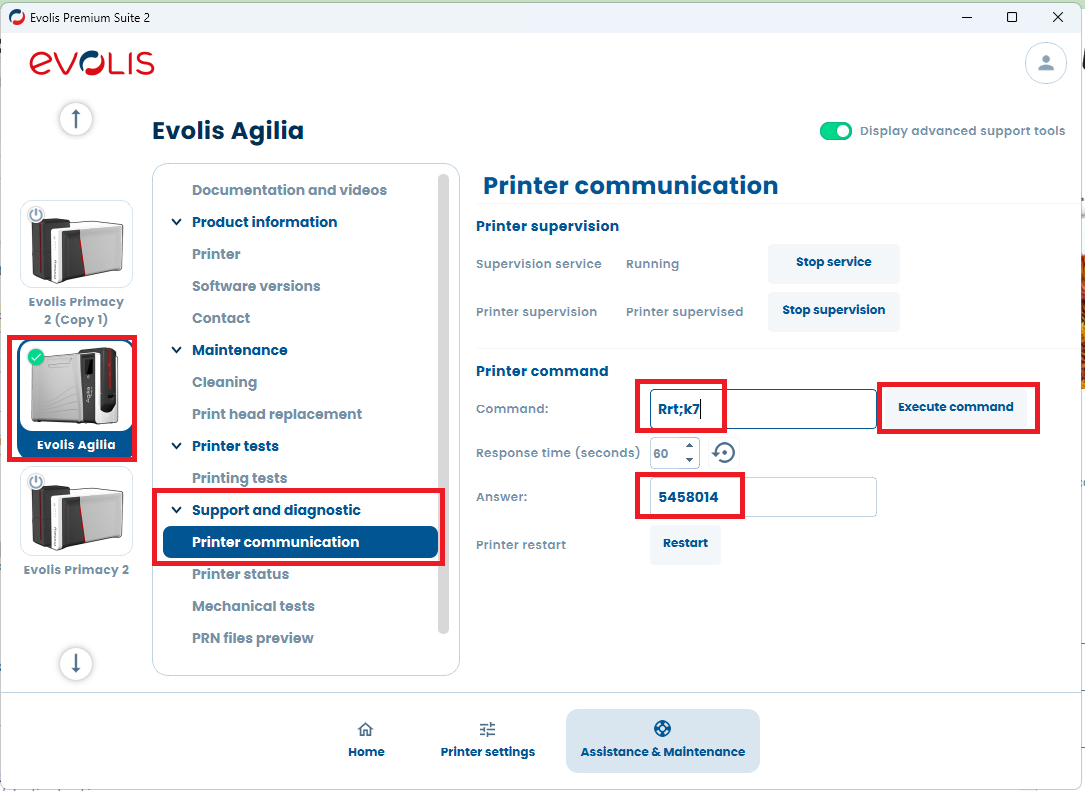The image size is (1085, 791).
Task: Click the power status icon on Evolis Primacy 2 (Copy 1)
Action: click(x=36, y=215)
